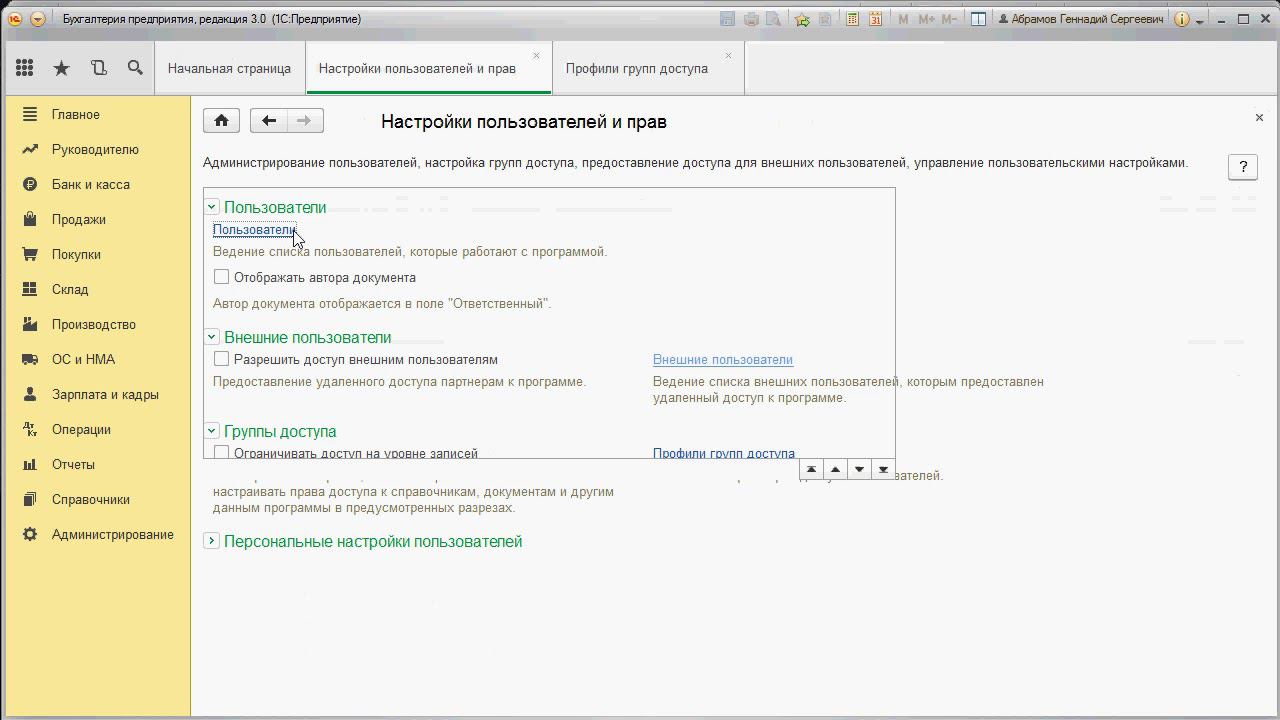Image resolution: width=1280 pixels, height=720 pixels.
Task: Open the Calendar icon in title bar
Action: [876, 19]
